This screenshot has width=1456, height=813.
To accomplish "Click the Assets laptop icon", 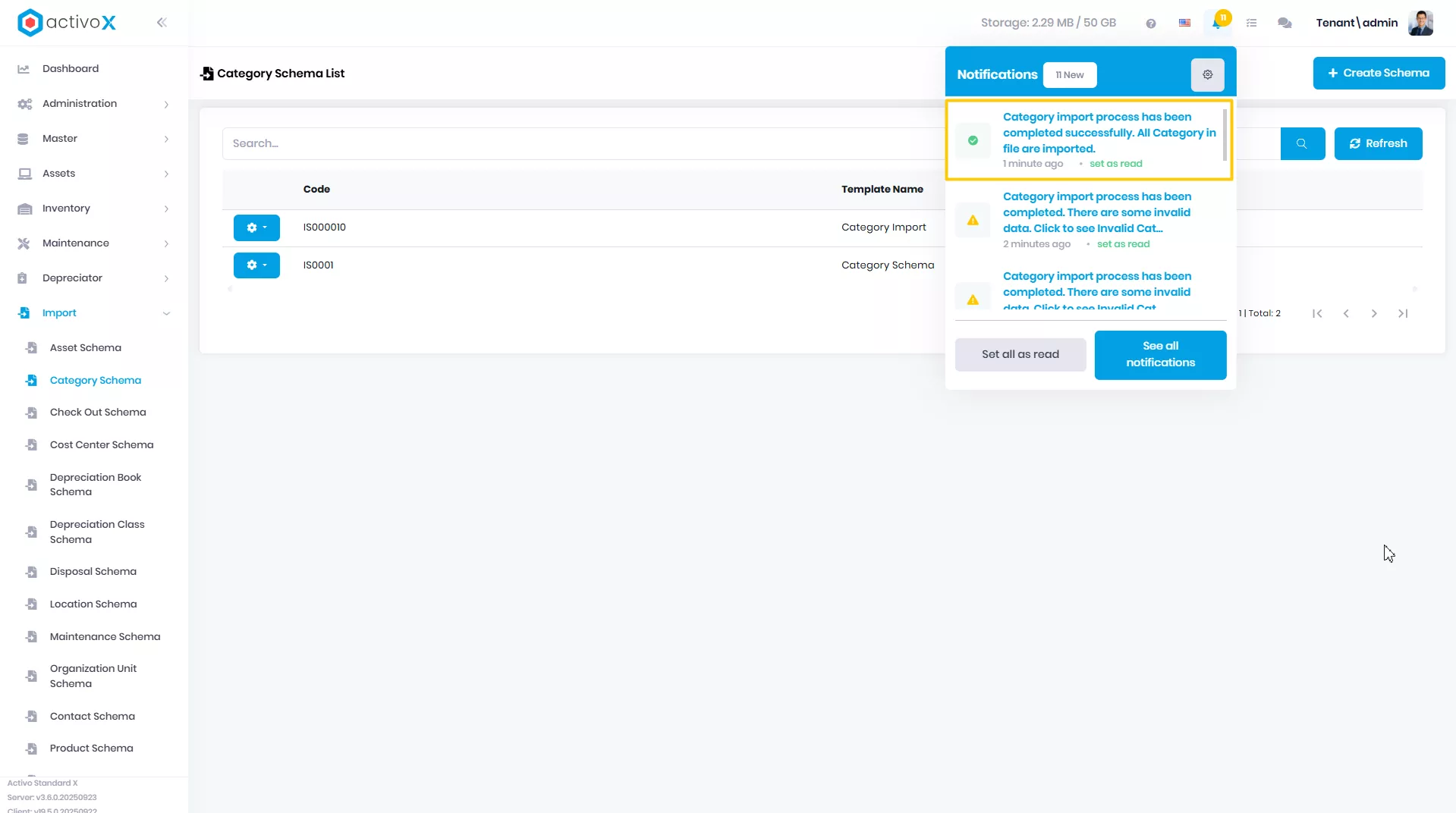I will tap(24, 174).
